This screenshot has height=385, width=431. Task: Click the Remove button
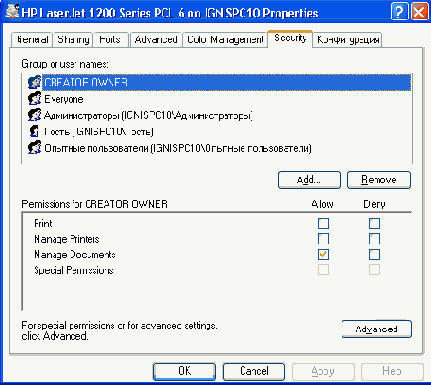tap(379, 180)
